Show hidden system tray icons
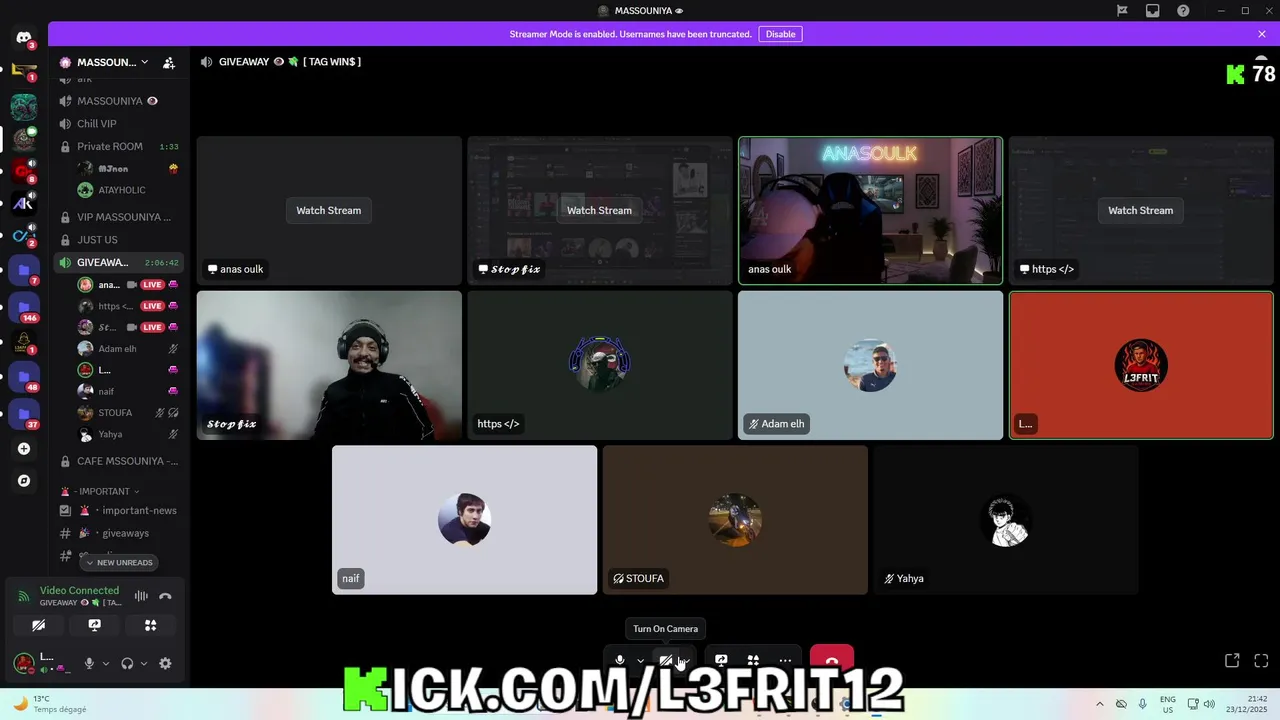This screenshot has width=1280, height=720. coord(1099,704)
